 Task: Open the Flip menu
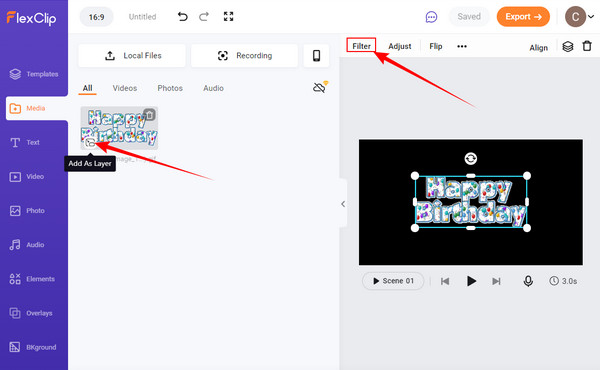pos(435,46)
